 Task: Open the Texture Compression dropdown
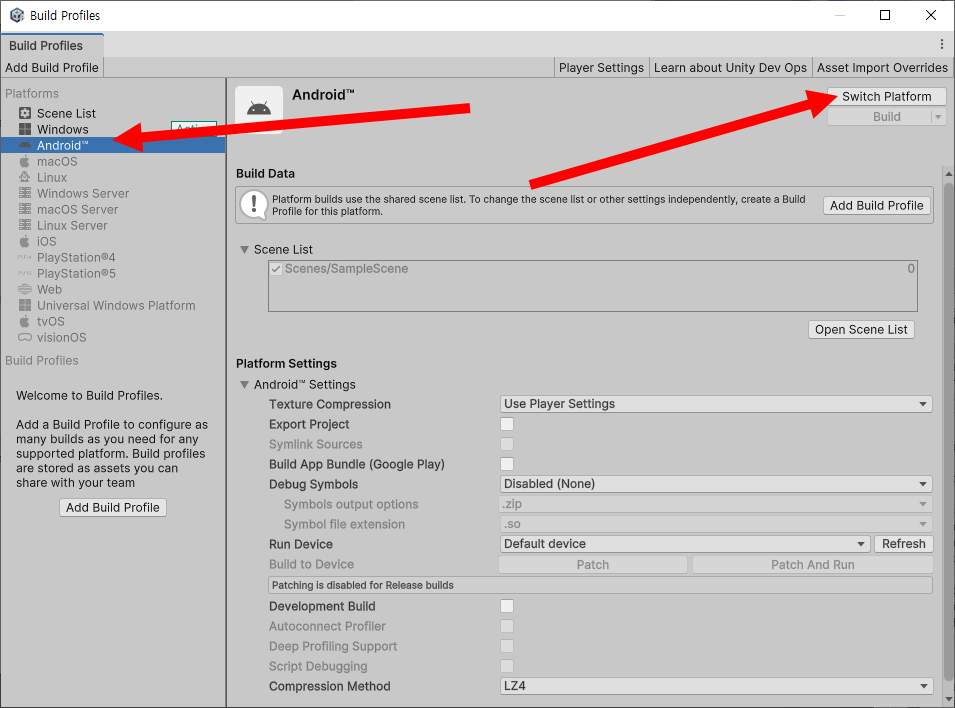(x=716, y=404)
